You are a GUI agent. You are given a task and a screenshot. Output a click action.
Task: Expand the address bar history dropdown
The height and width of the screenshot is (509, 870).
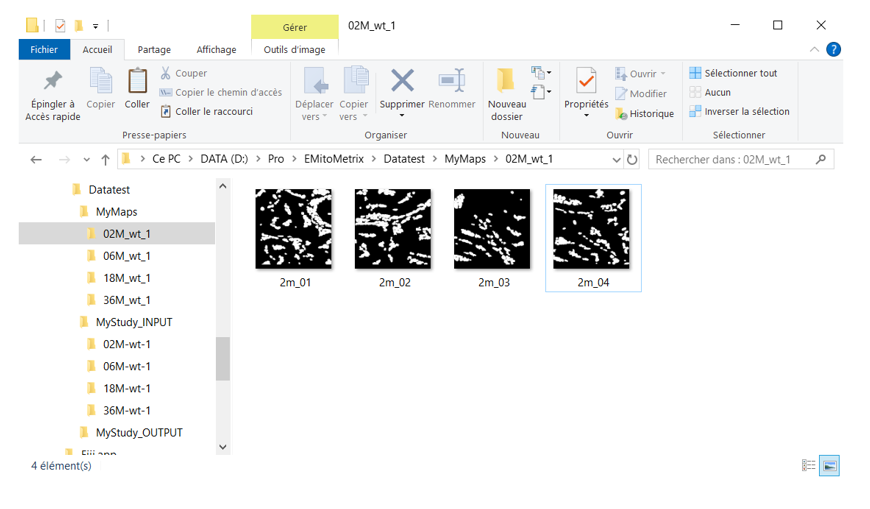pos(616,159)
